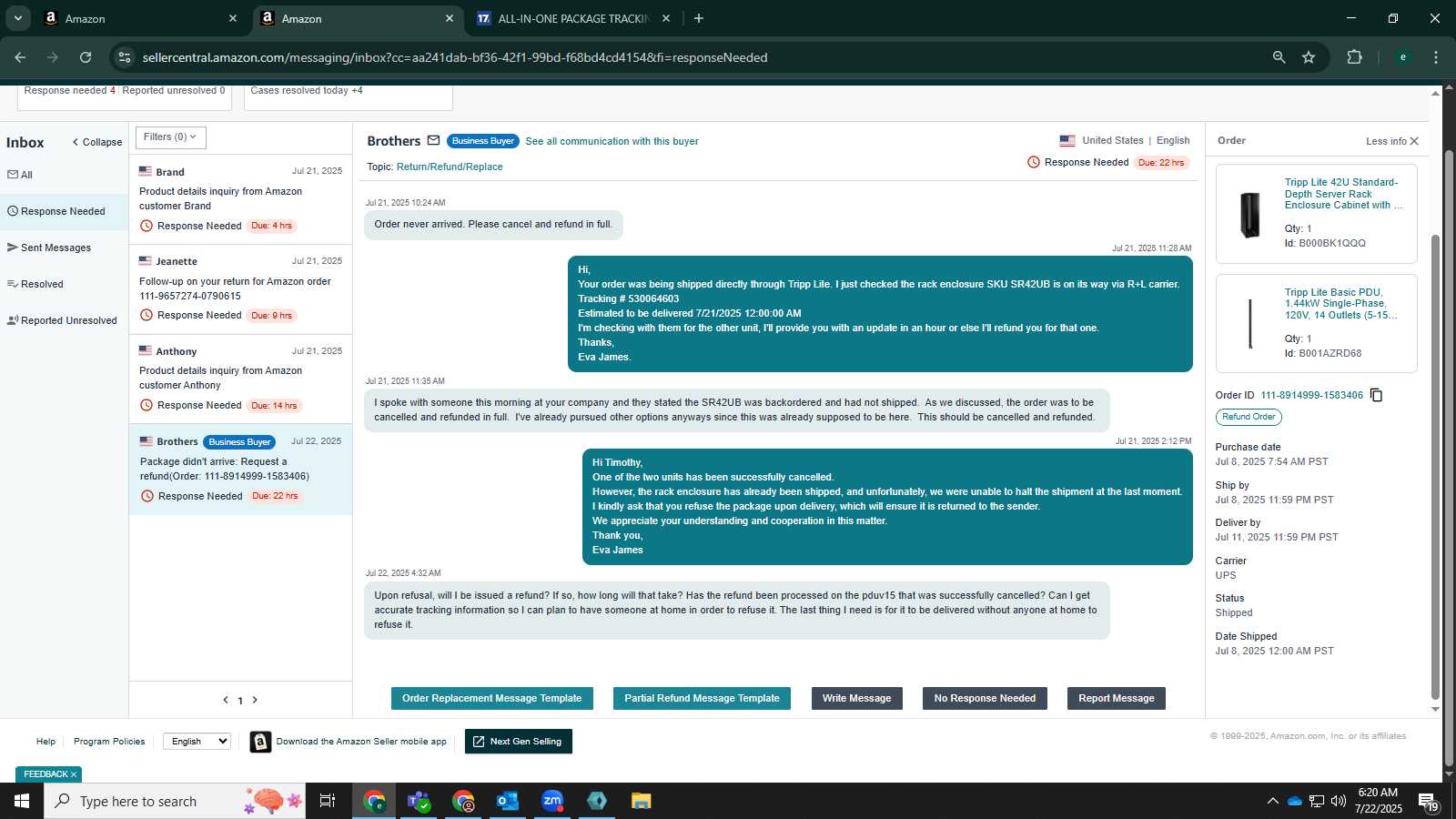Select the Brothers Business Buyer conversation
The width and height of the screenshot is (1456, 819).
240,470
